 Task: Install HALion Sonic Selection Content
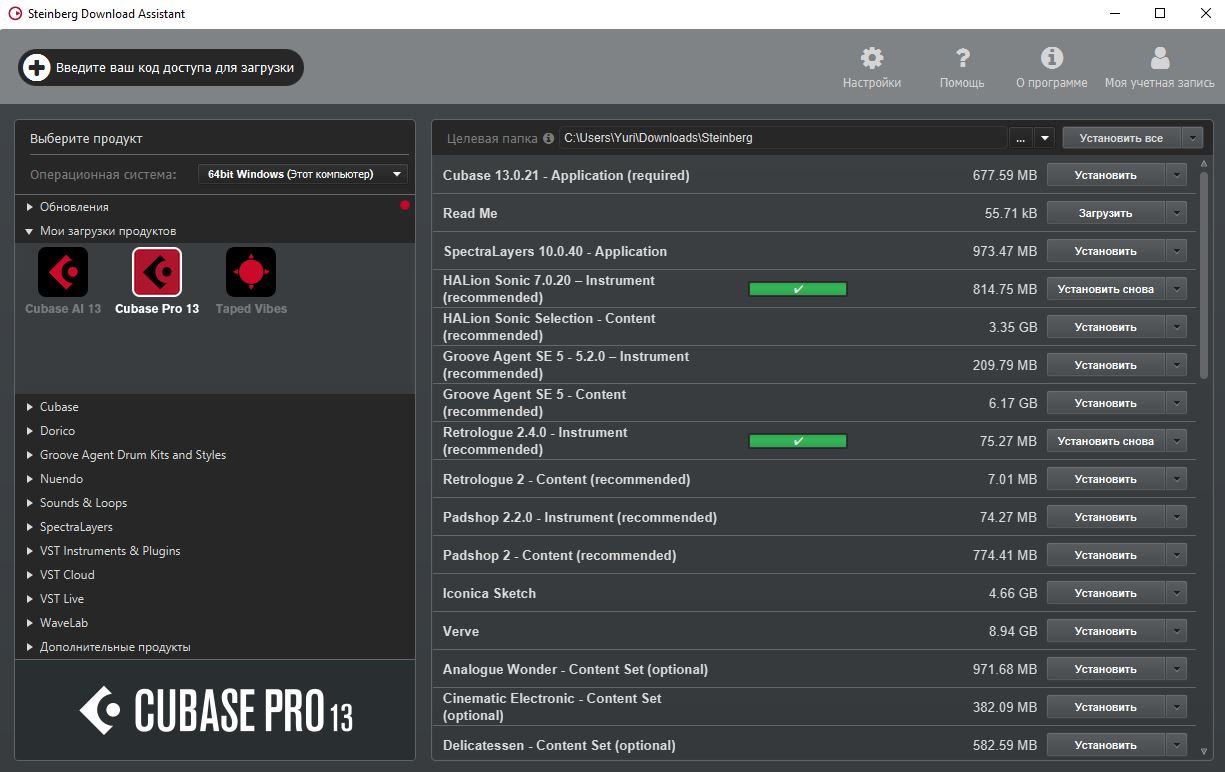[1106, 327]
